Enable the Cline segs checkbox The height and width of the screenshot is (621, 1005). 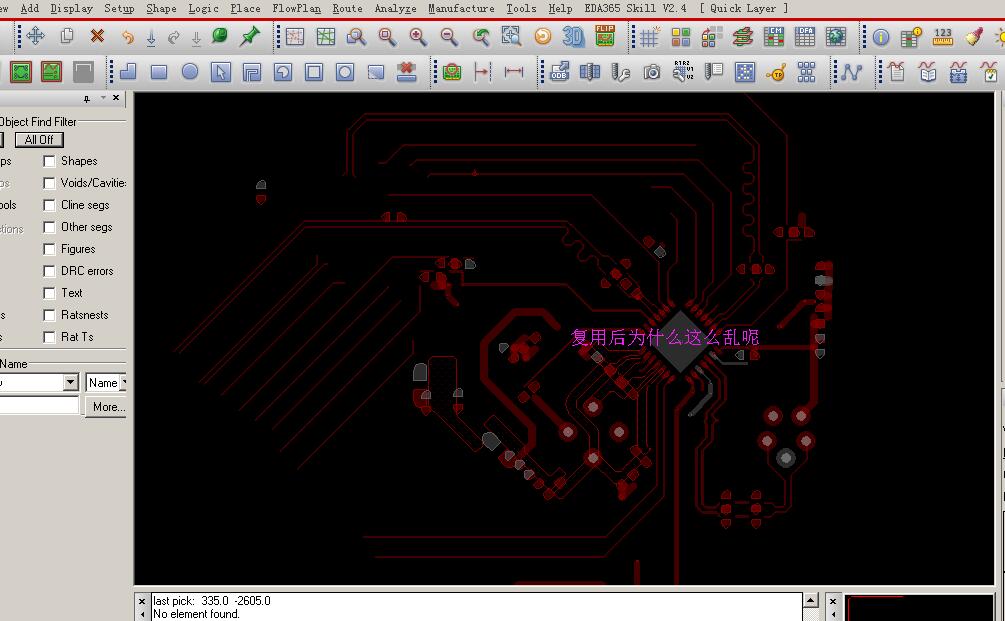coord(49,205)
